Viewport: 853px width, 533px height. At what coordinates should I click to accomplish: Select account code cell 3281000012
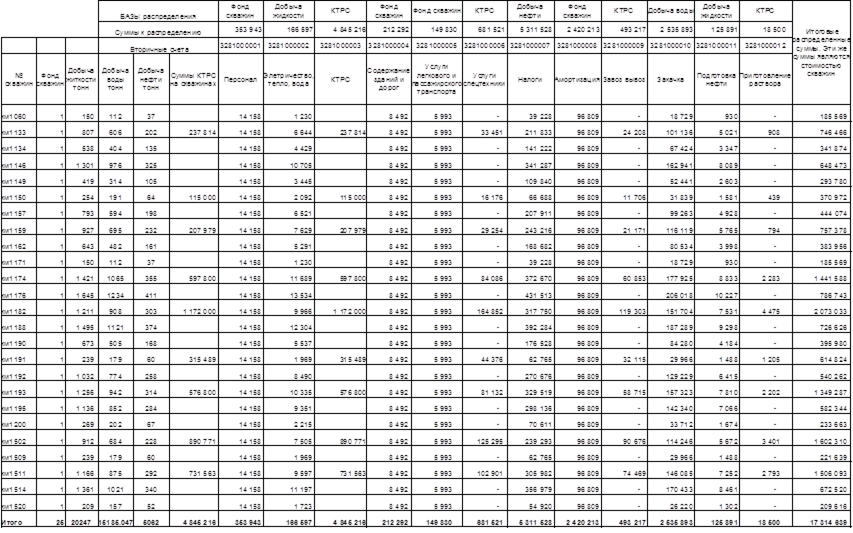tap(765, 46)
